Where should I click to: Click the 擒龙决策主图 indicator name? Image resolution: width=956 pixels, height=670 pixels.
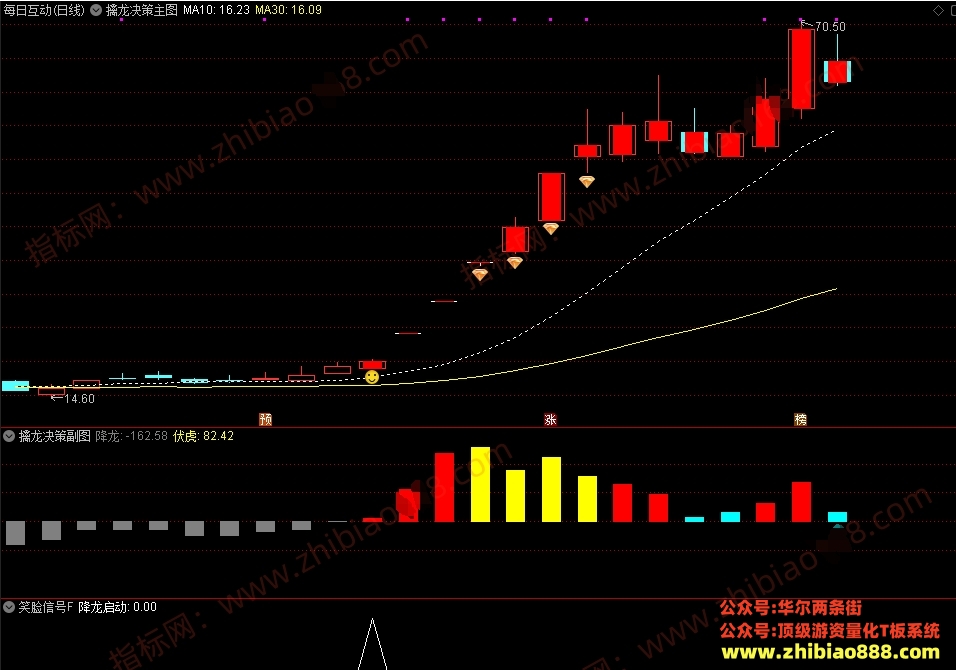click(141, 10)
